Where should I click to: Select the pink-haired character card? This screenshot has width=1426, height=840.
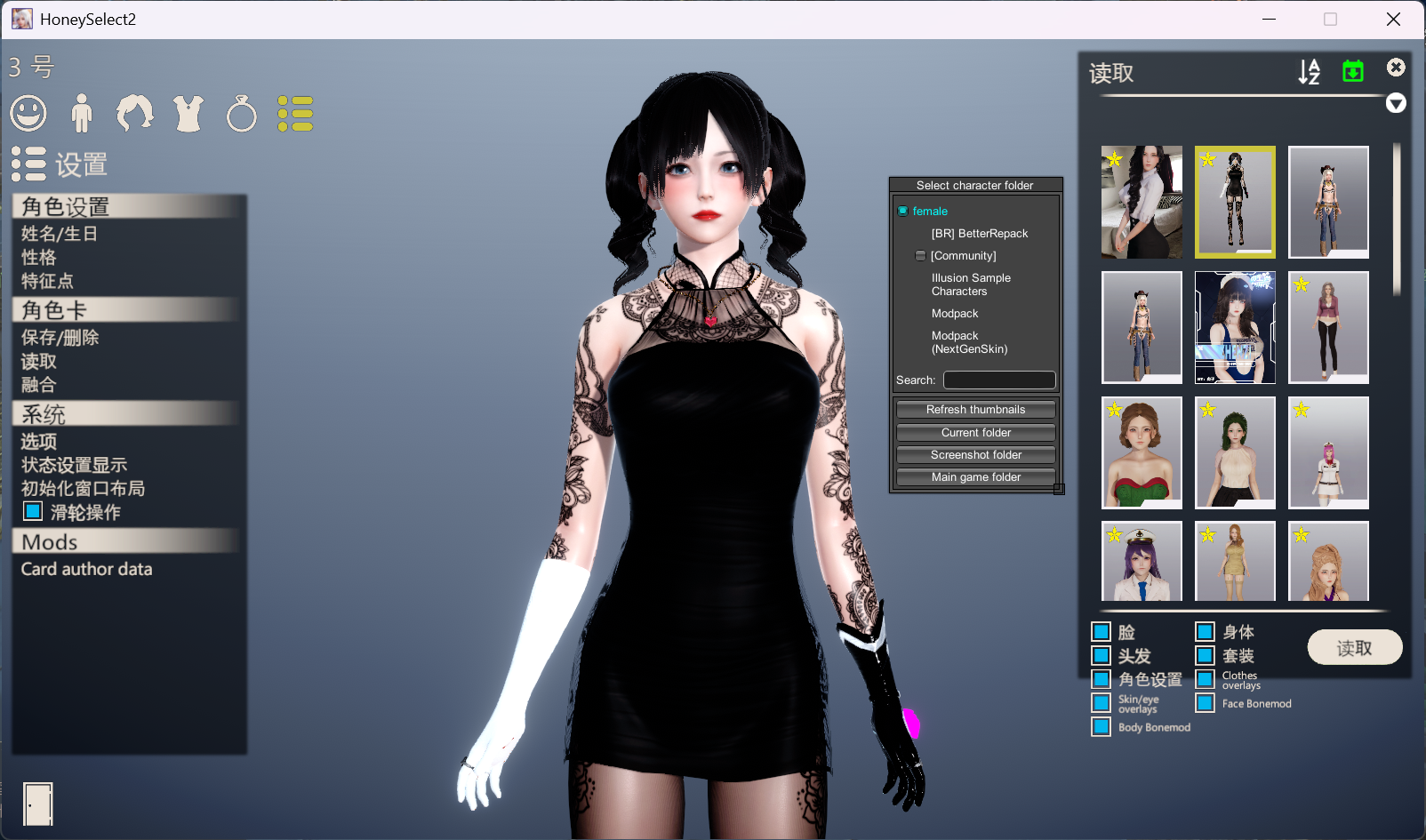[x=1328, y=453]
